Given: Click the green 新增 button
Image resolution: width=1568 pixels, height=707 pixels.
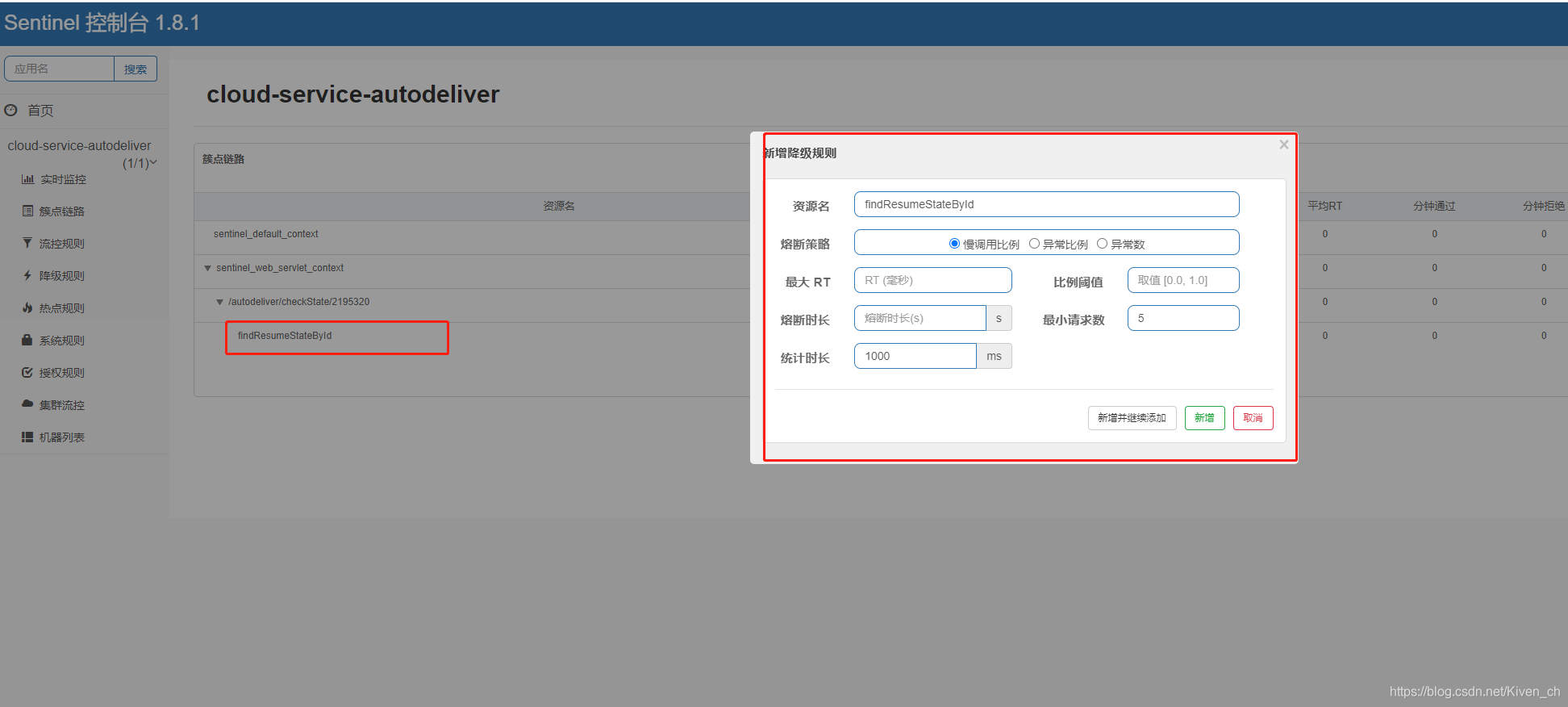Looking at the screenshot, I should pos(1204,418).
